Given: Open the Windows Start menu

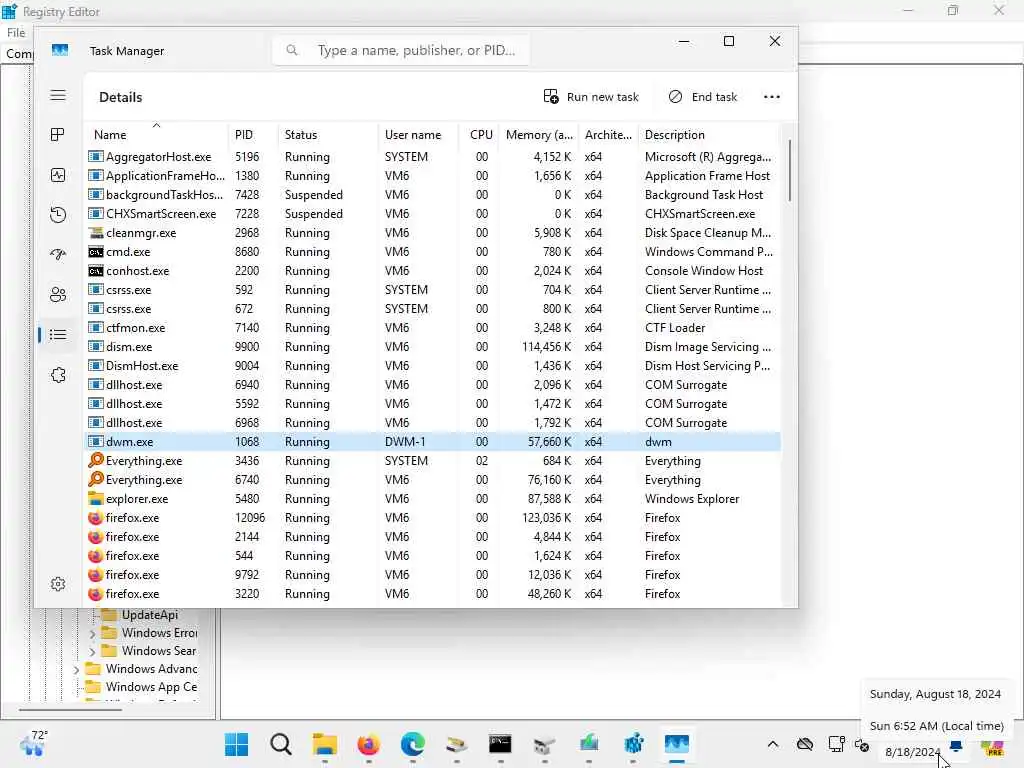Looking at the screenshot, I should [x=236, y=744].
